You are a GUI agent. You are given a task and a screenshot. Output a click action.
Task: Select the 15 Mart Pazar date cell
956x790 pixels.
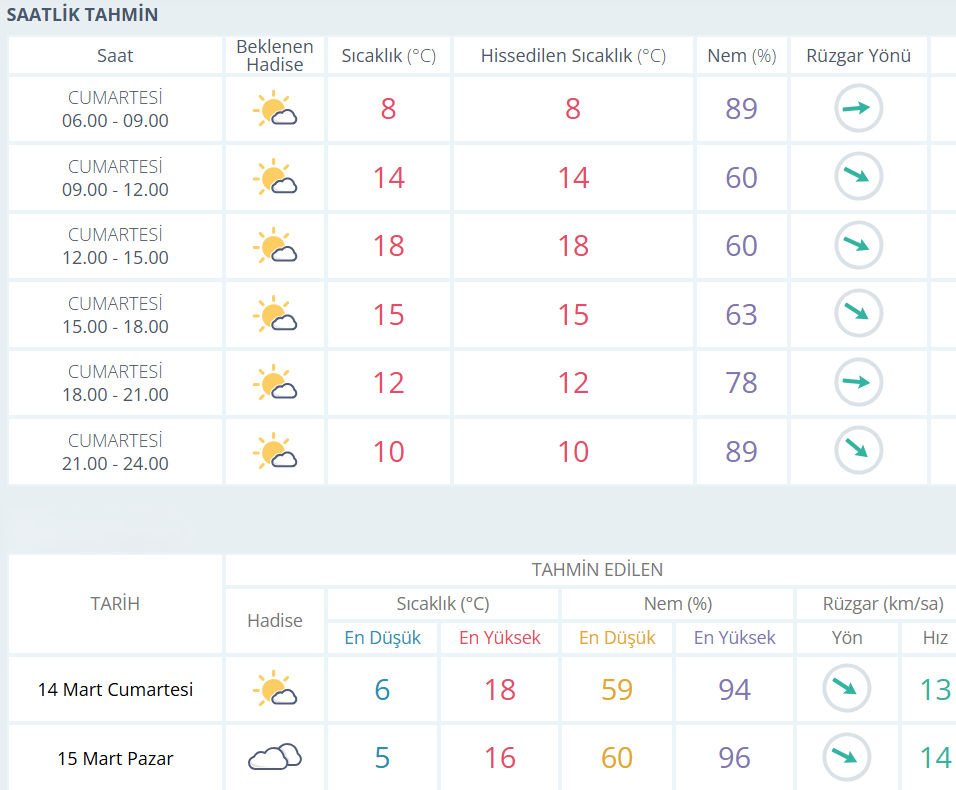pyautogui.click(x=115, y=758)
